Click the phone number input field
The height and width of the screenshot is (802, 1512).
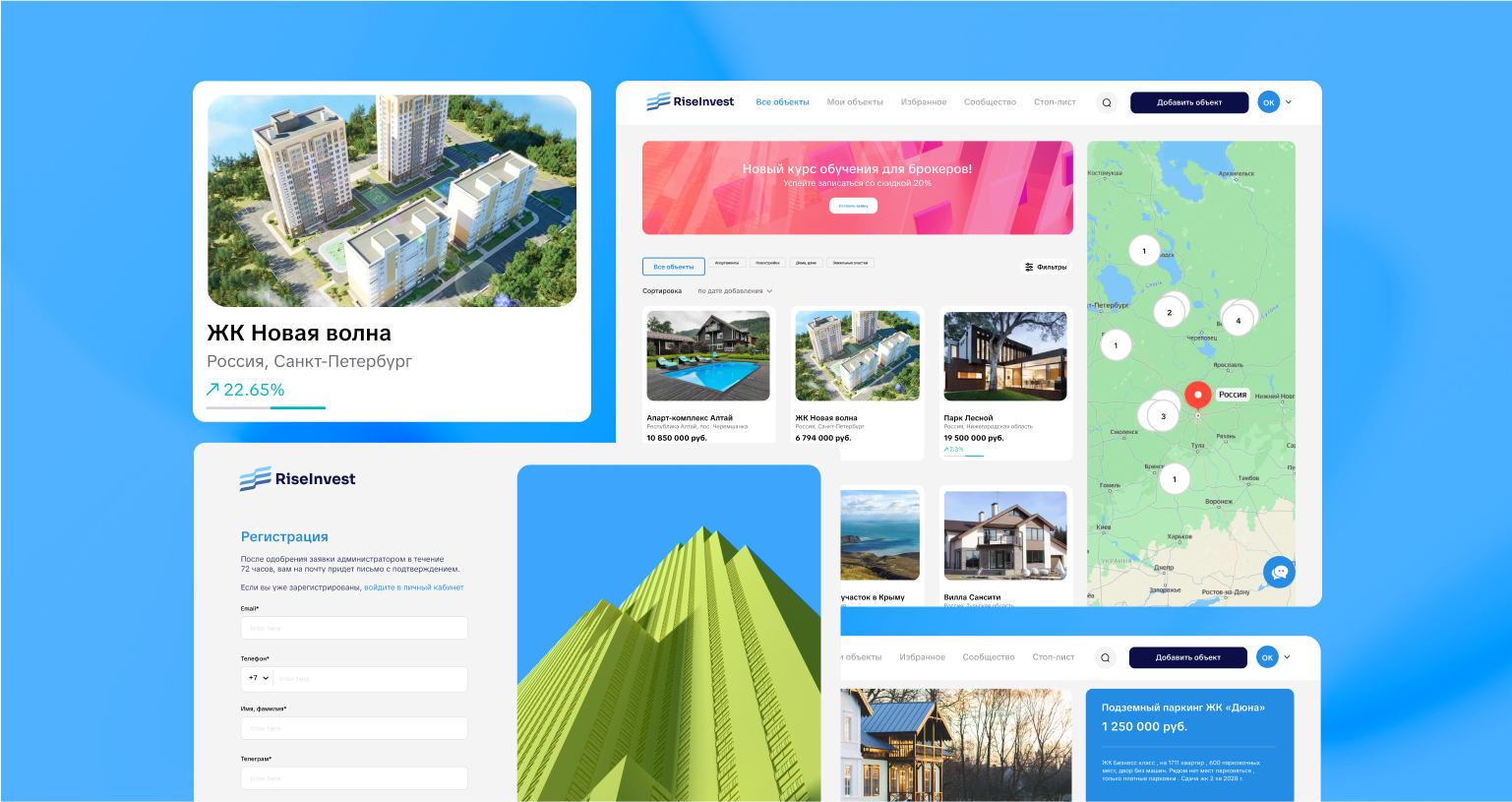370,679
